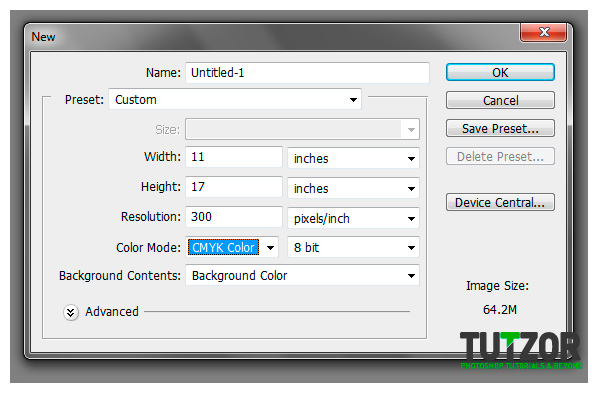This screenshot has height=393, width=598.
Task: Click the Height value field
Action: click(234, 187)
